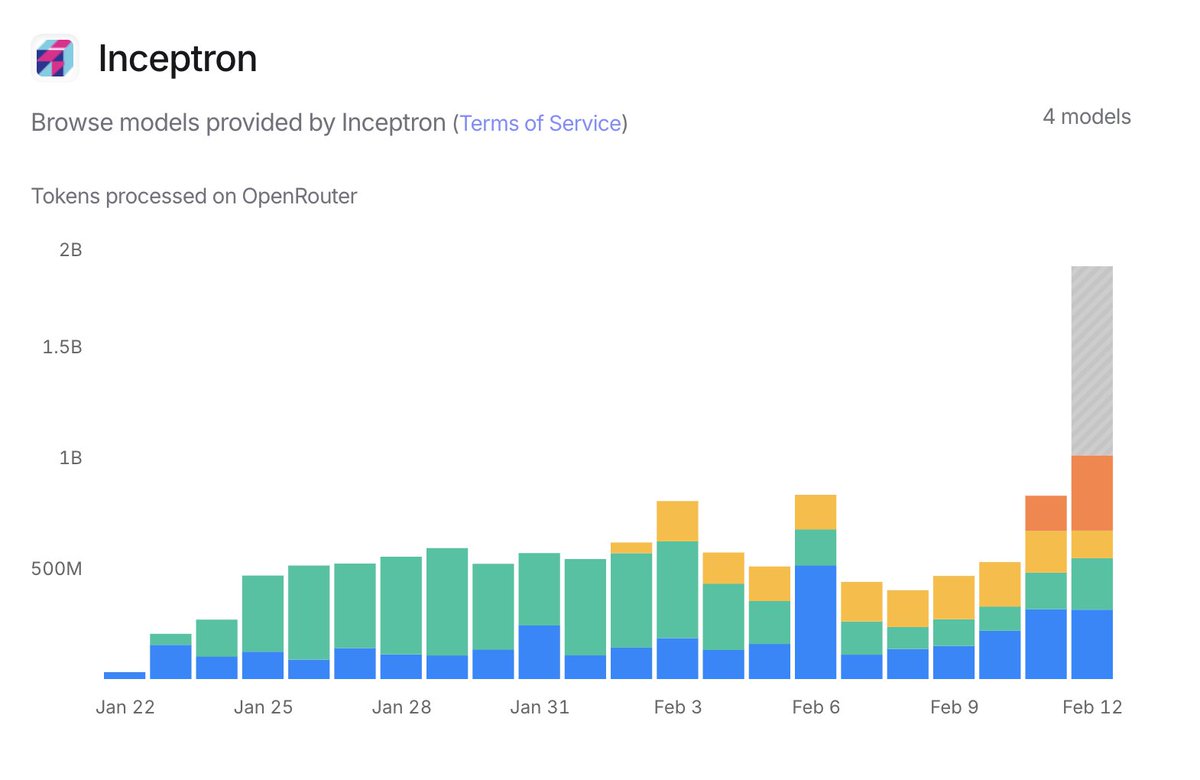Click the 'Jan 31' x-axis label

pos(539,707)
